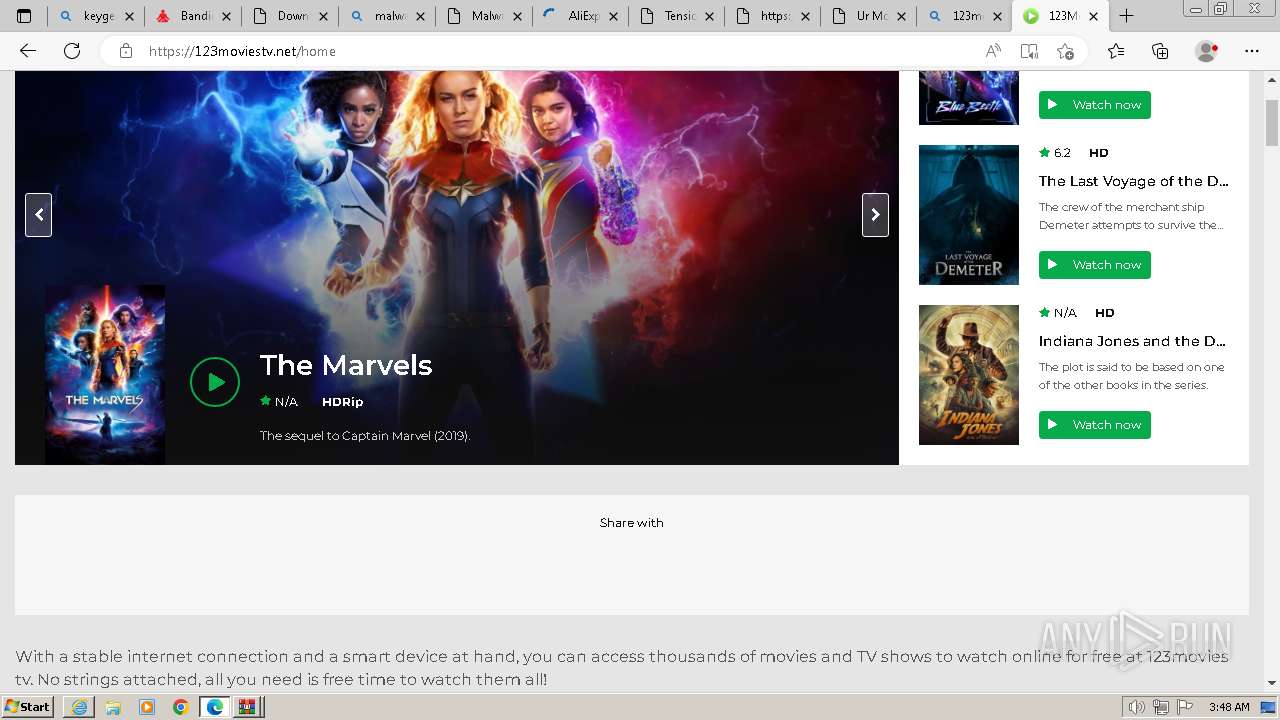Open the browser profile avatar
Viewport: 1280px width, 720px height.
point(1206,51)
